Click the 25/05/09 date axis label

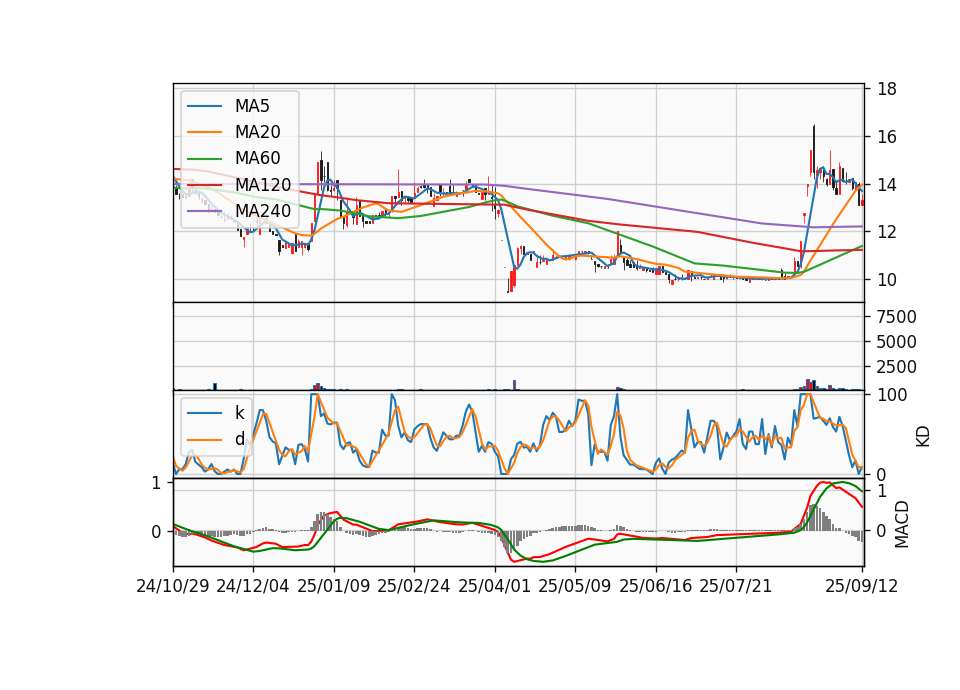[575, 586]
